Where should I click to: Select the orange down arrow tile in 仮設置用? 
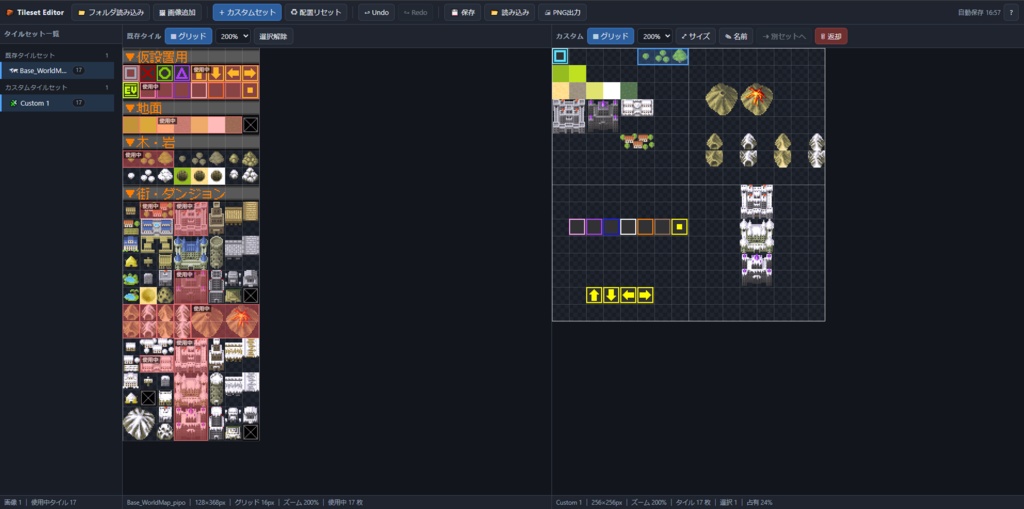(x=216, y=73)
